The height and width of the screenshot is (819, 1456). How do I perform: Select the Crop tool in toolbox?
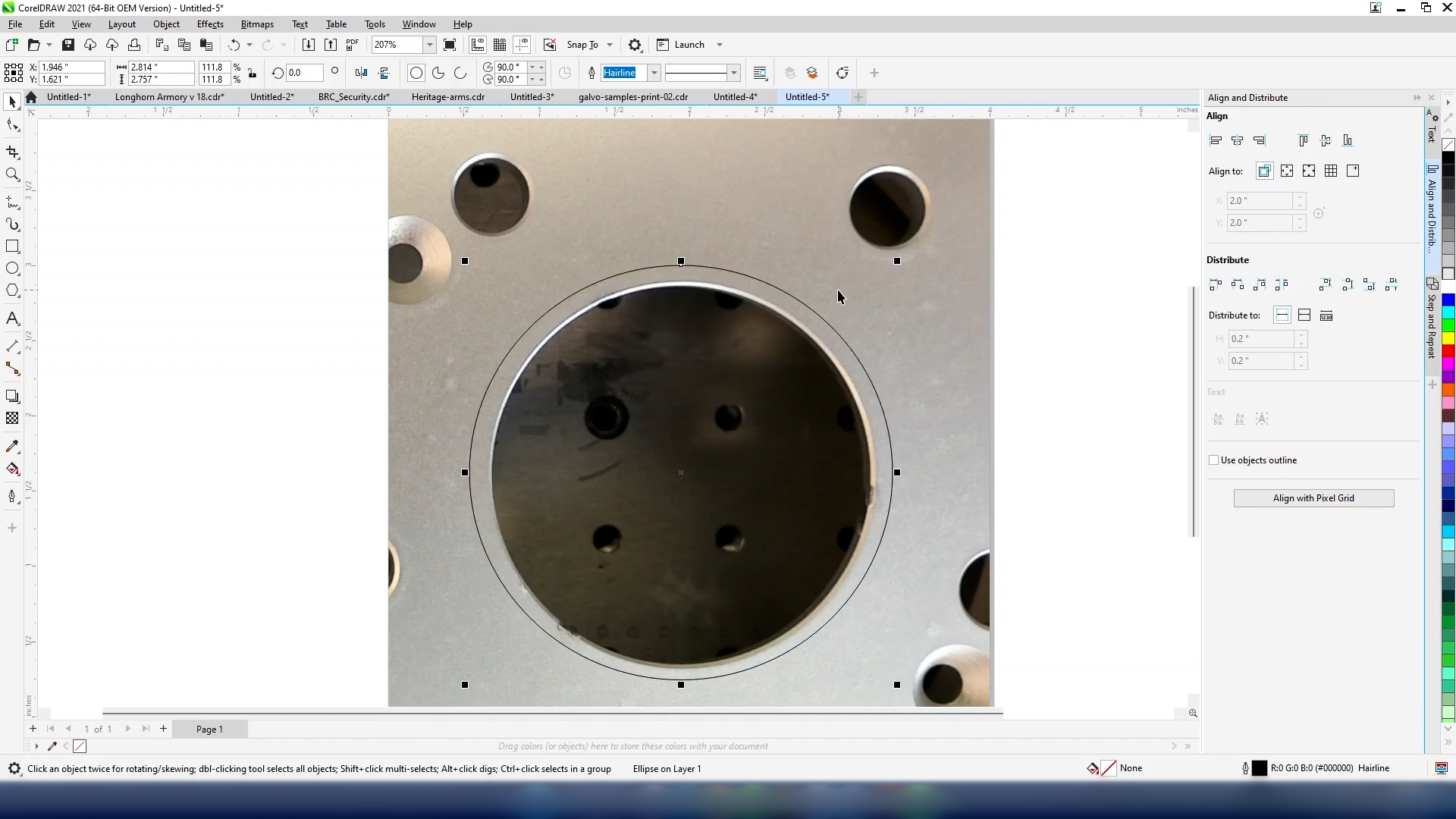click(x=12, y=152)
